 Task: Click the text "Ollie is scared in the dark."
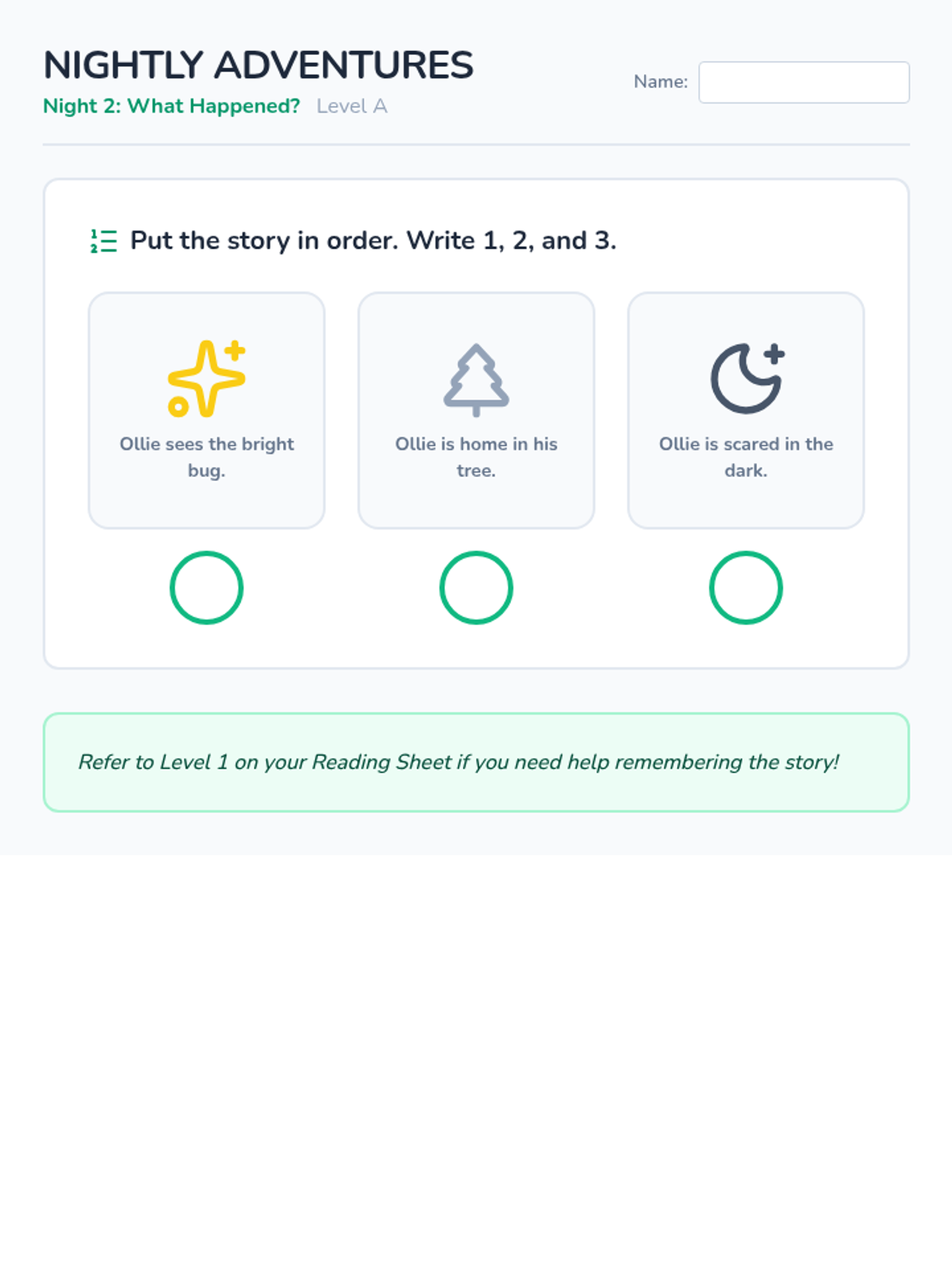coord(746,456)
